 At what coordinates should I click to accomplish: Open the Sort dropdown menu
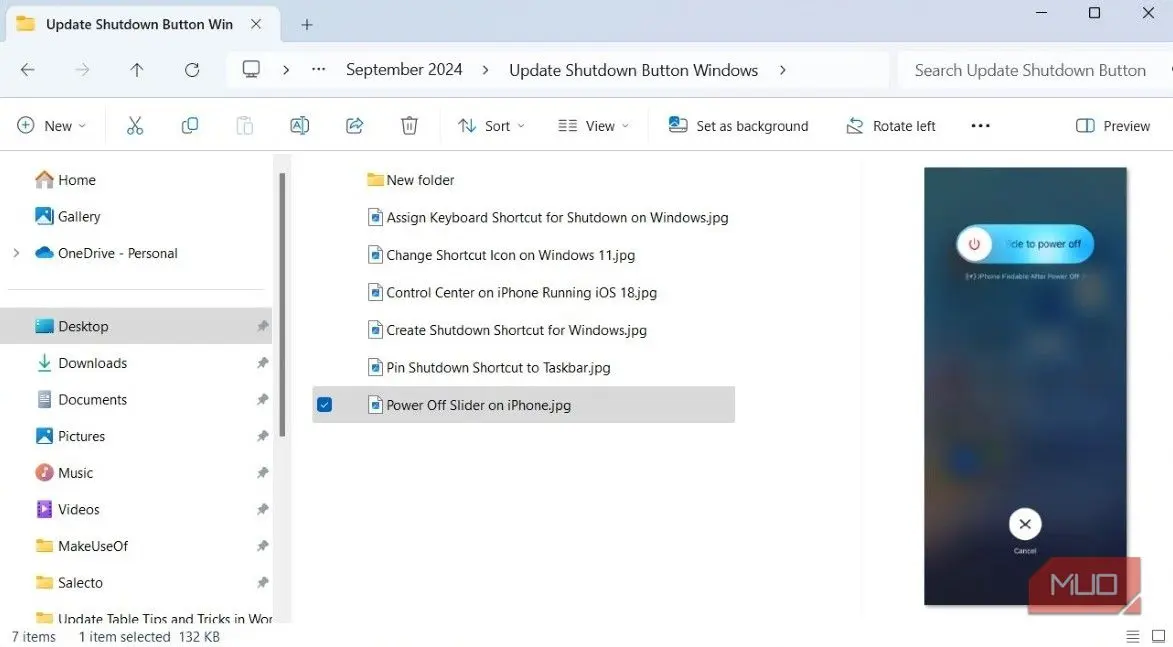(491, 126)
